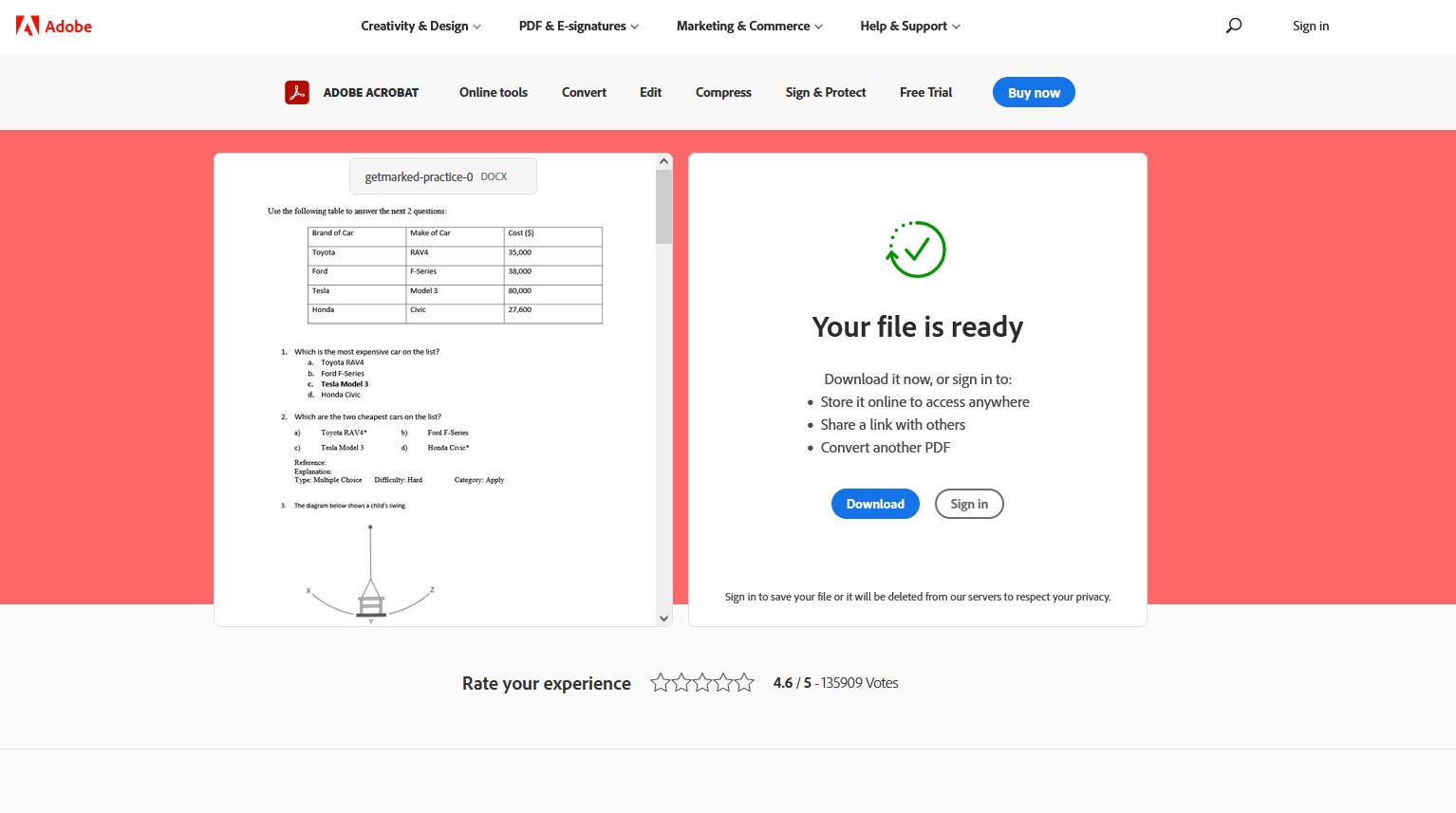Open Sign & Protect menu item
The width and height of the screenshot is (1456, 813).
[826, 92]
